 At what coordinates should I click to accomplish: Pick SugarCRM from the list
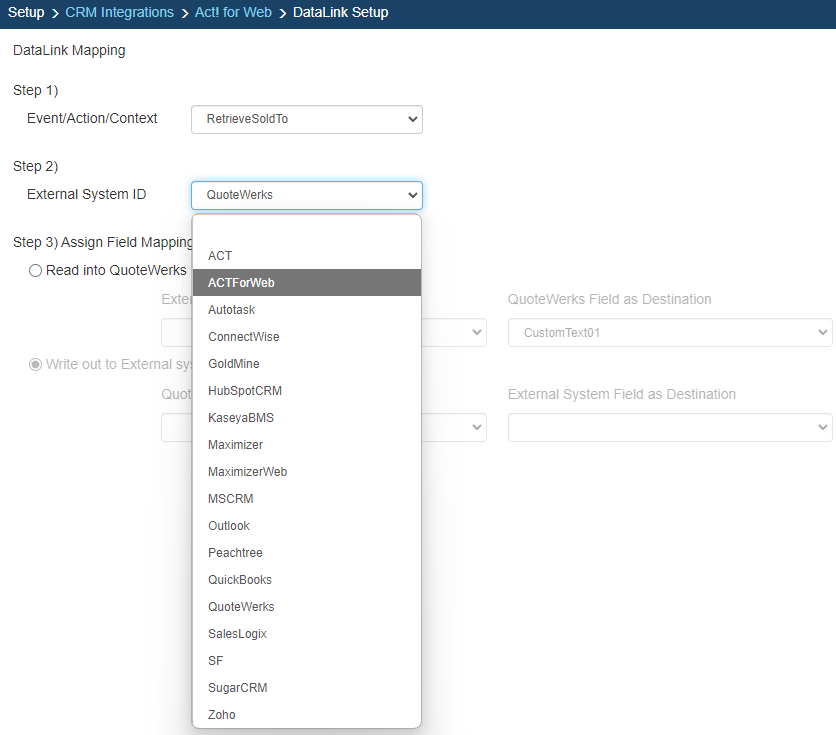[x=237, y=688]
